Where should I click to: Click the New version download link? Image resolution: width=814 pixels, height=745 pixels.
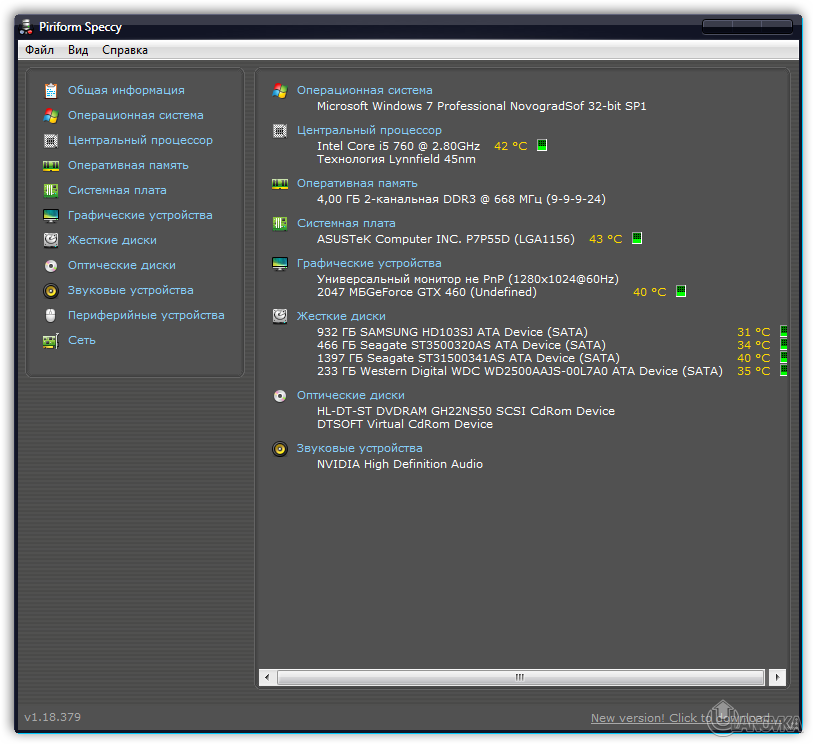click(x=680, y=718)
